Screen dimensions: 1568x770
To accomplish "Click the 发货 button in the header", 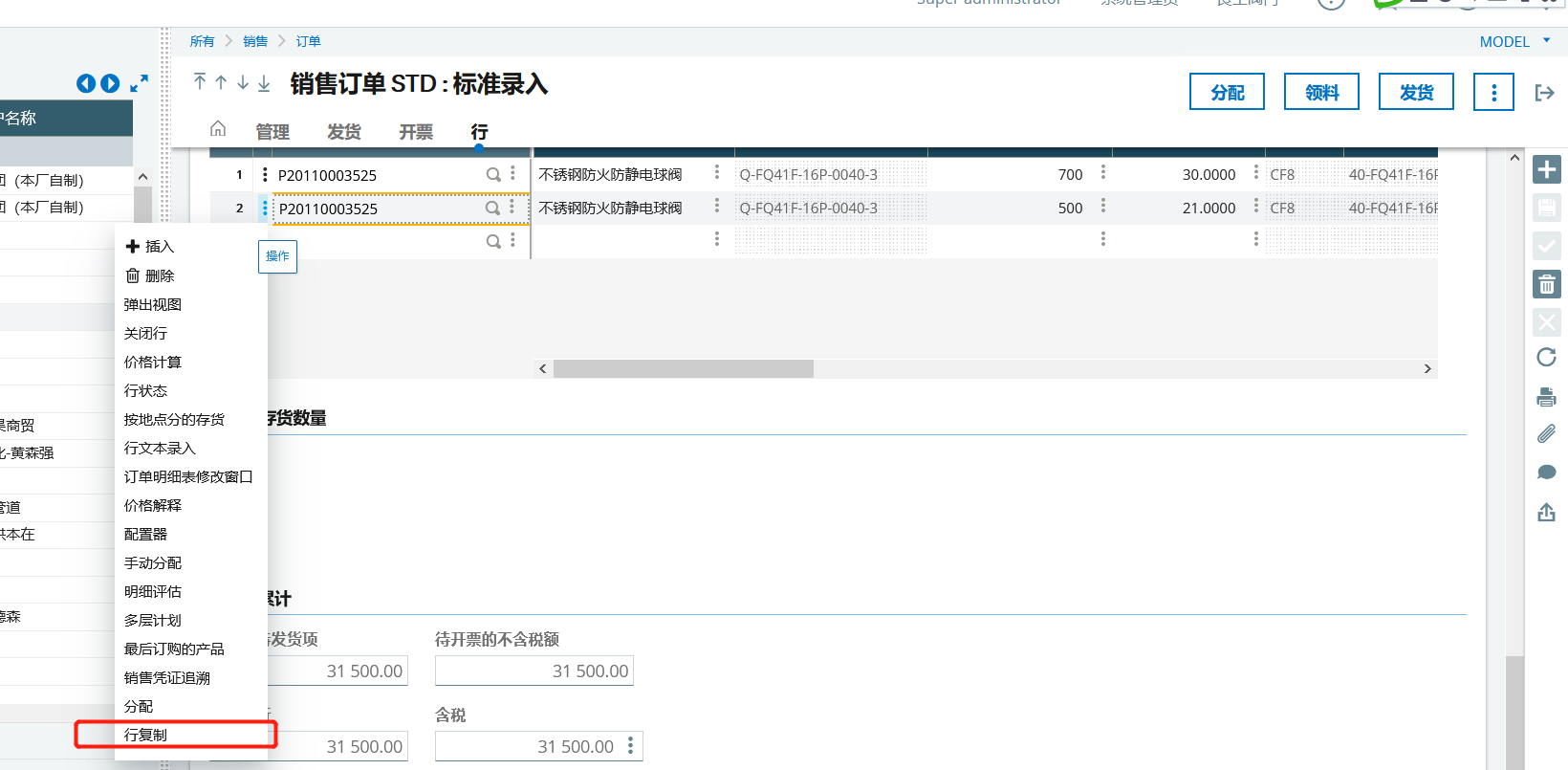I will pos(1416,92).
